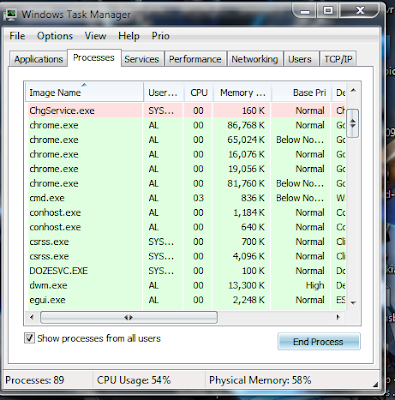This screenshot has height=400, width=395.
Task: Select chrome.exe using 81,760 K memory
Action: coord(186,183)
